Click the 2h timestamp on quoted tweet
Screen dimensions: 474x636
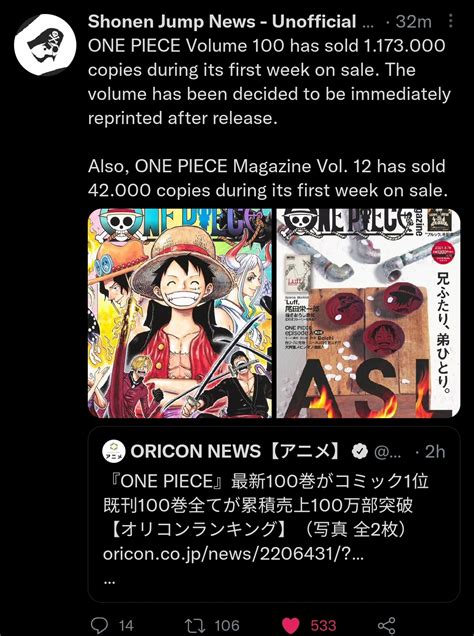click(x=434, y=451)
